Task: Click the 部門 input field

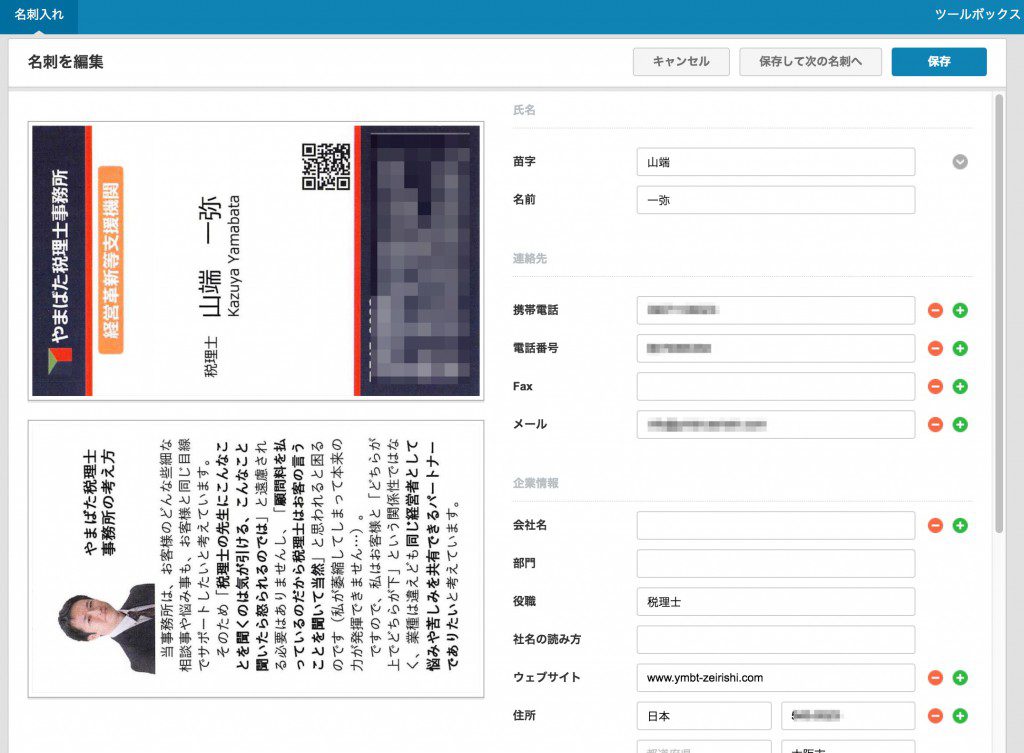Action: (776, 563)
